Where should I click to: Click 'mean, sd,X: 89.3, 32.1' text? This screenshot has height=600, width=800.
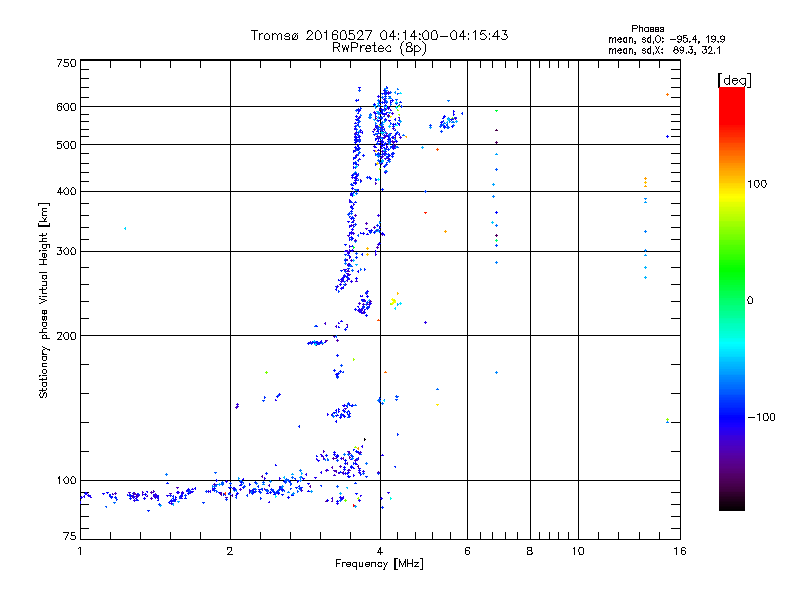(x=664, y=50)
